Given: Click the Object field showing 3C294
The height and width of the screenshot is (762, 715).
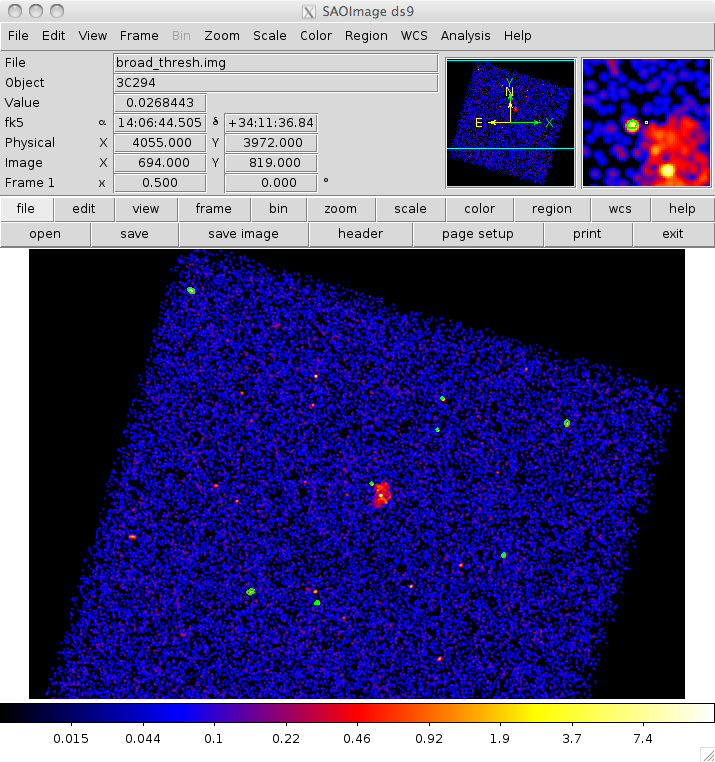Looking at the screenshot, I should pos(275,83).
